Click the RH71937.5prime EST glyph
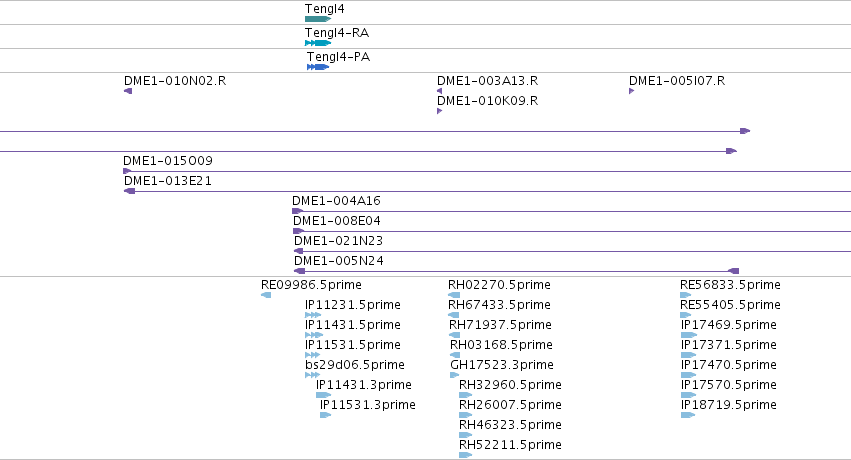This screenshot has width=851, height=460. (x=455, y=335)
